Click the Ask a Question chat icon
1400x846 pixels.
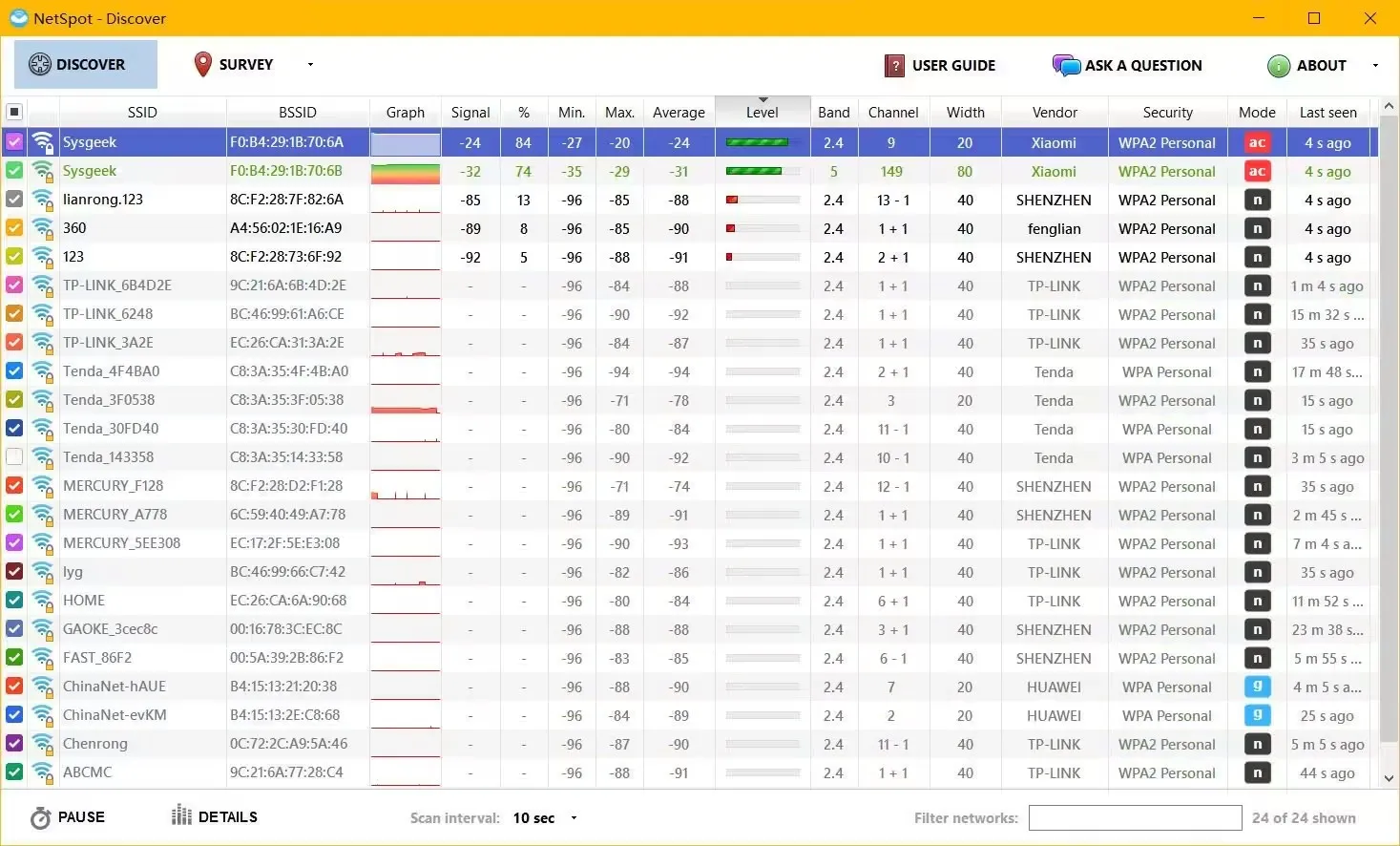tap(1066, 65)
